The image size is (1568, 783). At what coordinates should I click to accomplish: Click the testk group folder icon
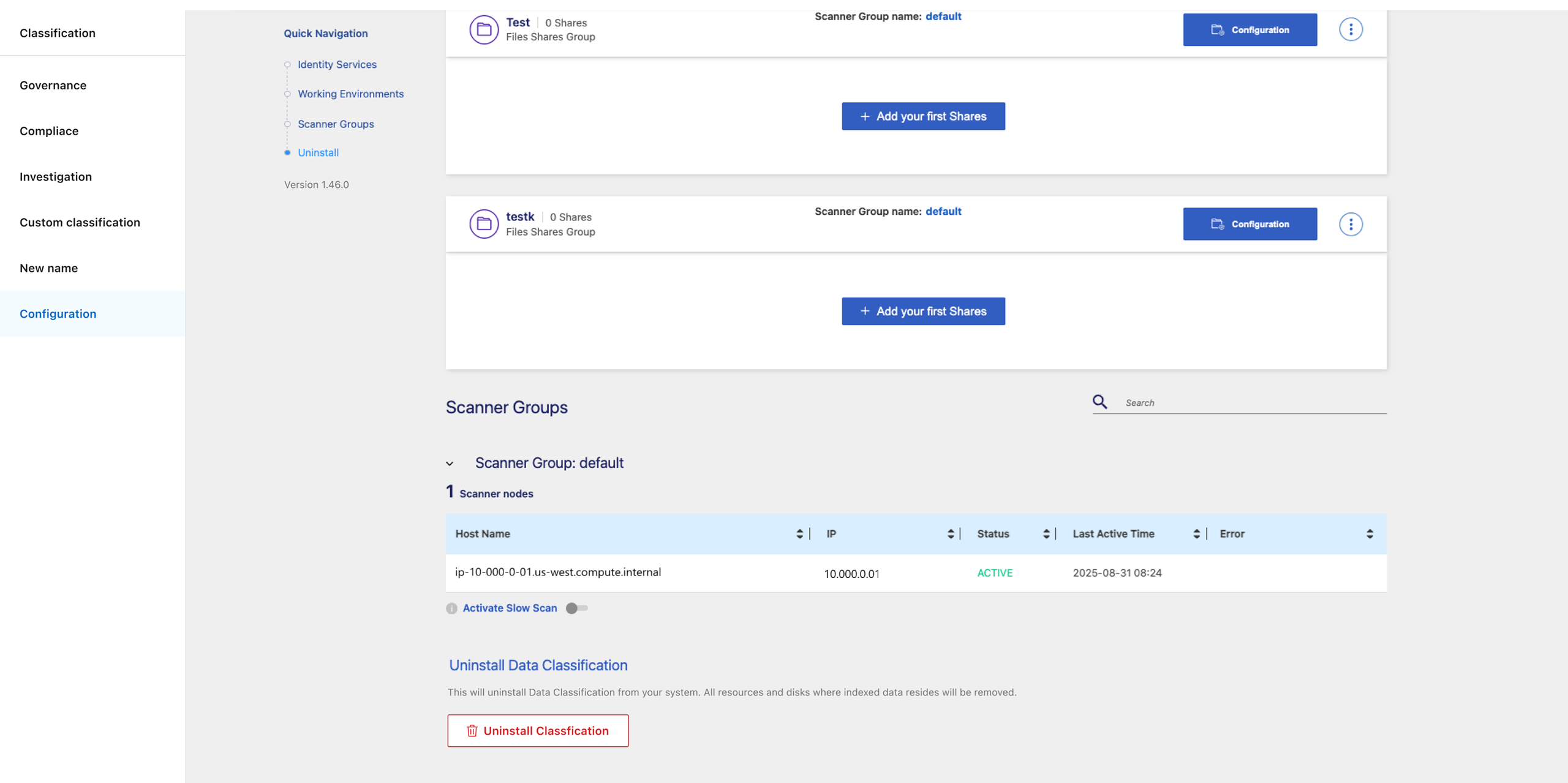click(484, 224)
